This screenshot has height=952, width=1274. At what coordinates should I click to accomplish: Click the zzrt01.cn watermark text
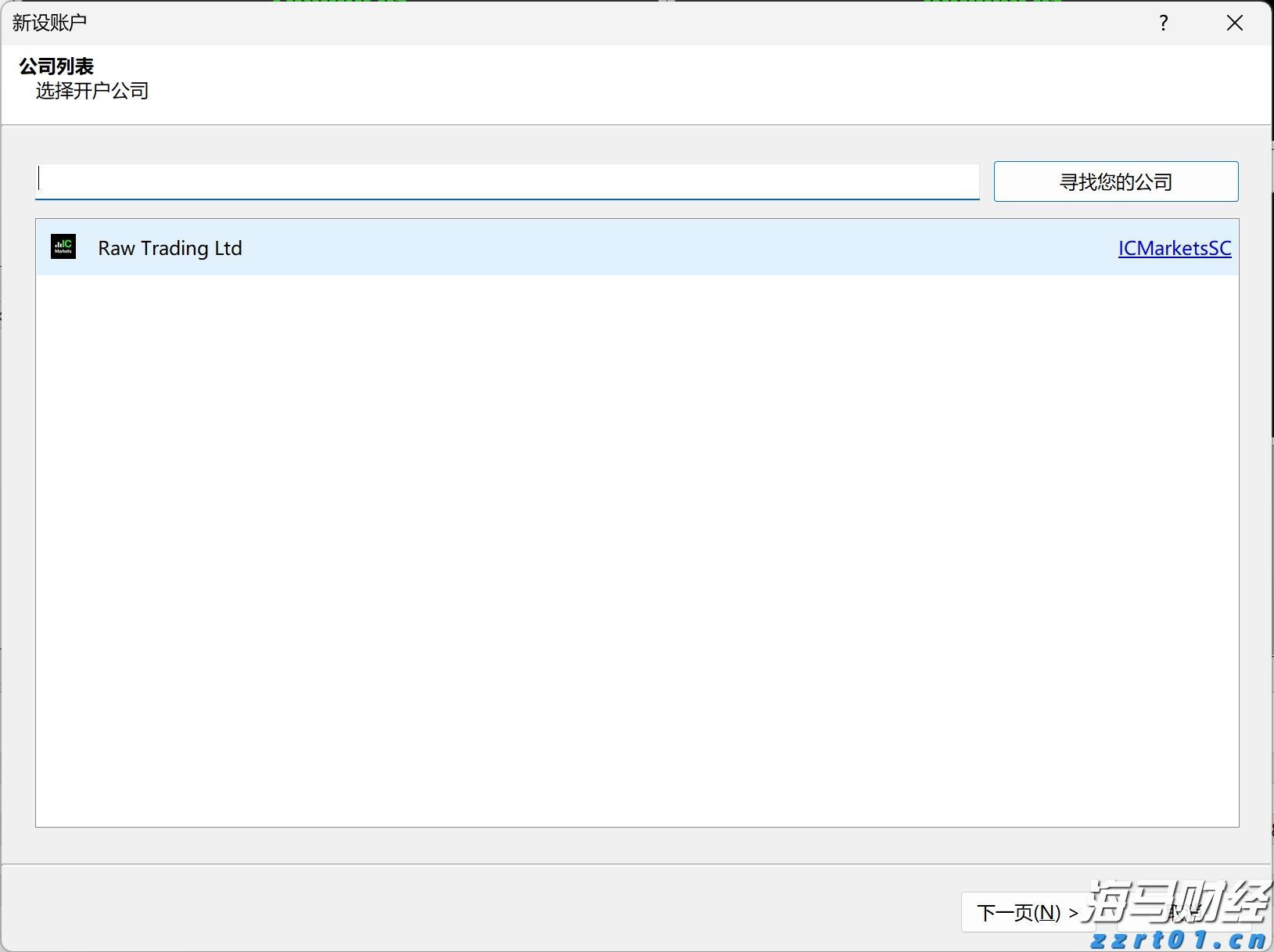coord(1177,939)
